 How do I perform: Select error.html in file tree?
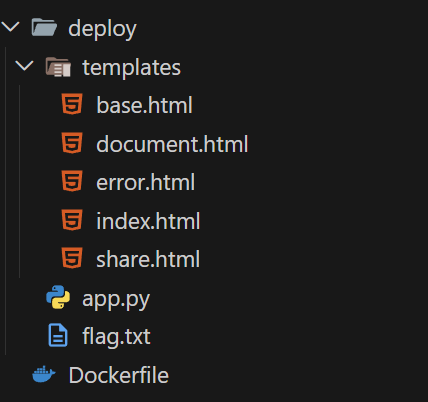click(x=145, y=182)
